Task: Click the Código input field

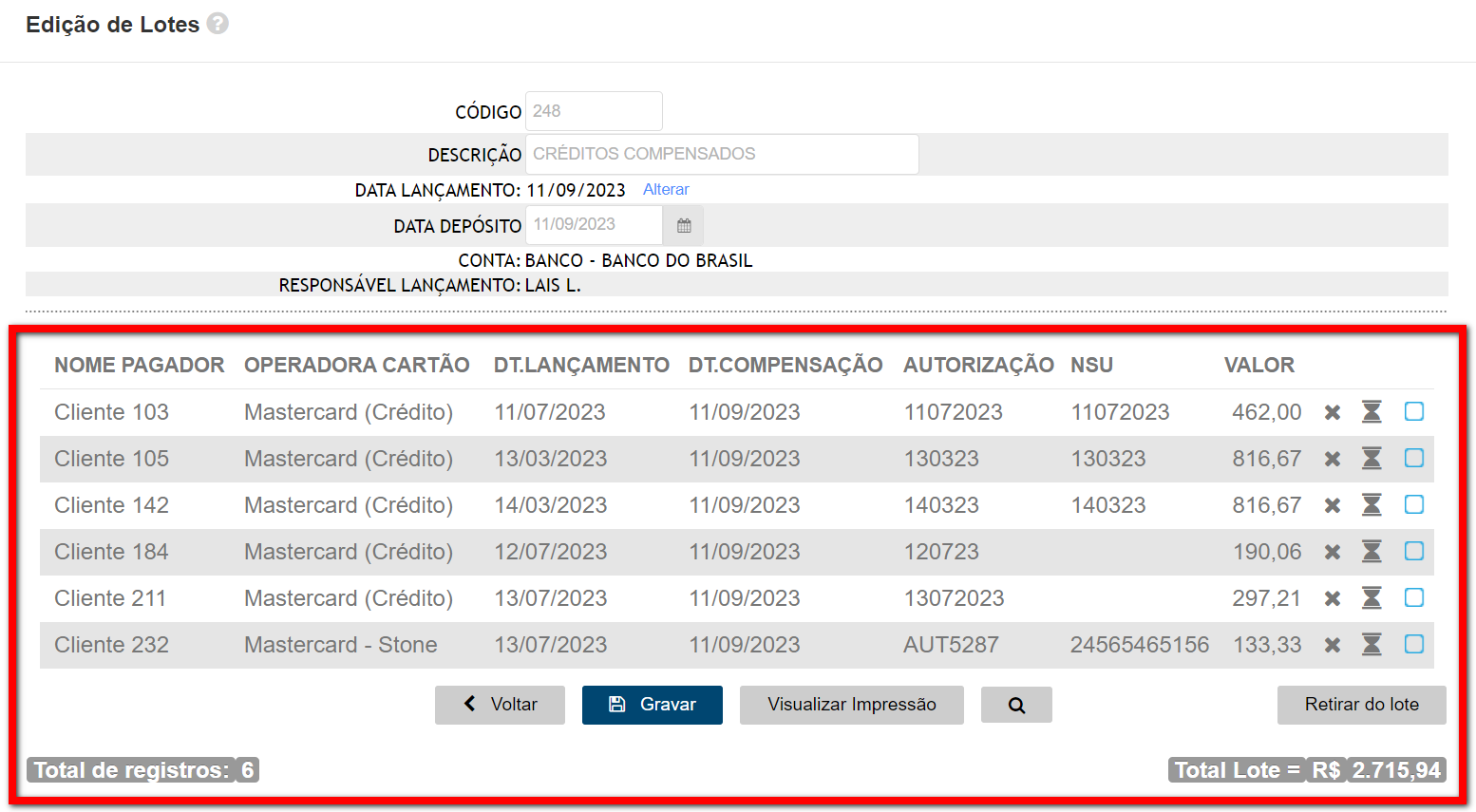Action: click(x=594, y=111)
